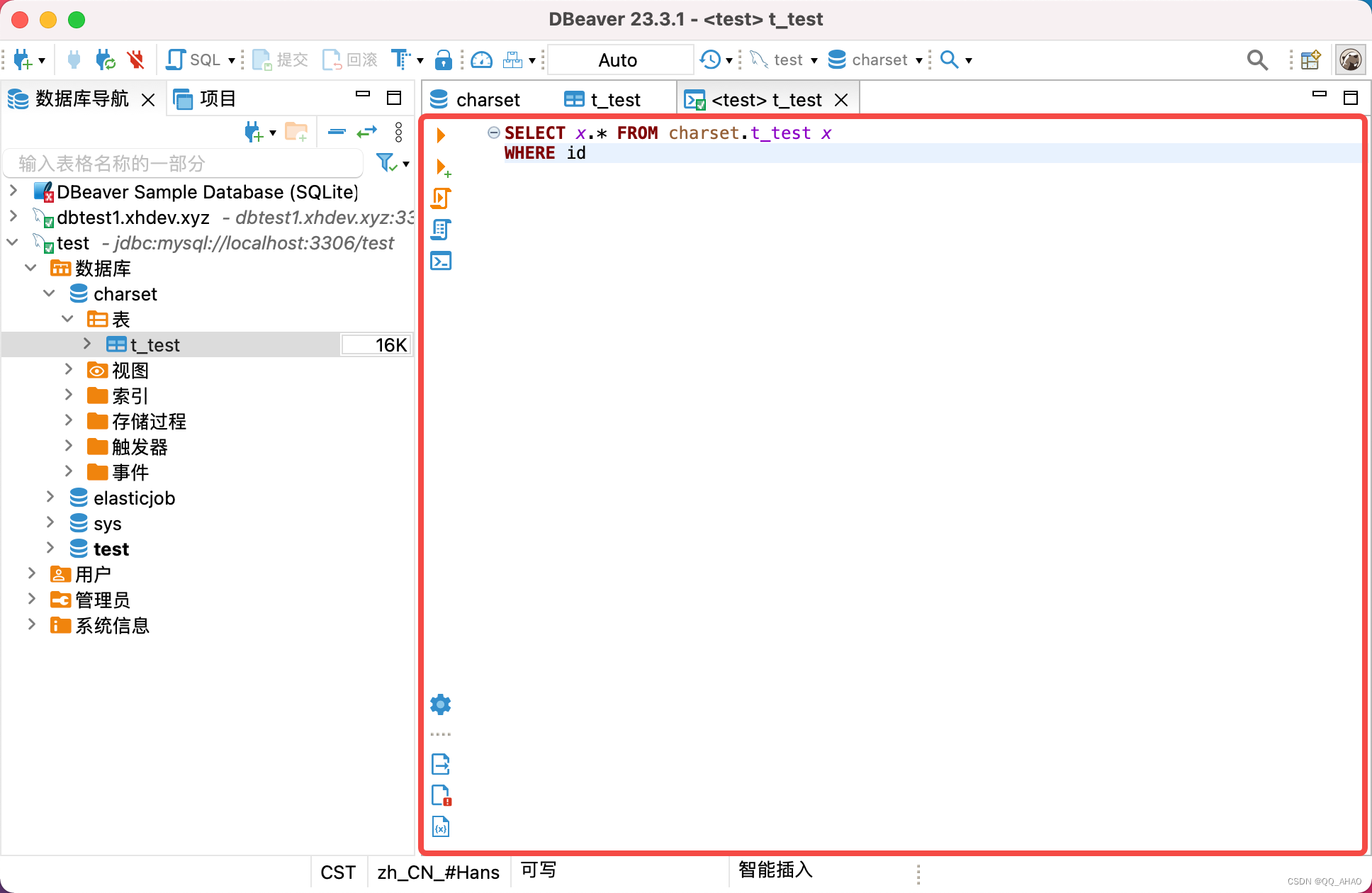The image size is (1372, 893).
Task: Expand the 视图 views folder
Action: pos(69,370)
